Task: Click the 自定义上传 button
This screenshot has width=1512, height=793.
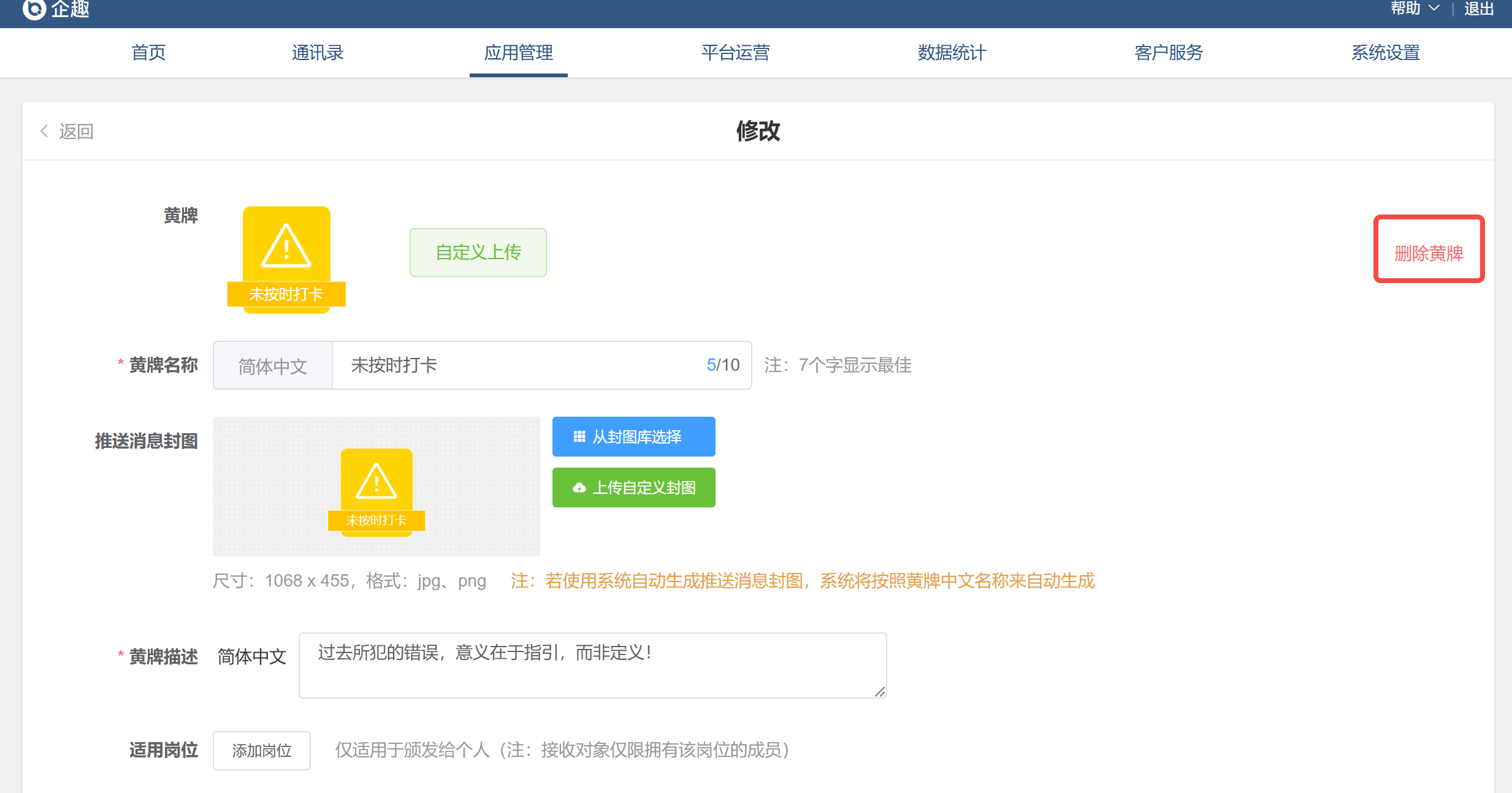Action: tap(478, 252)
